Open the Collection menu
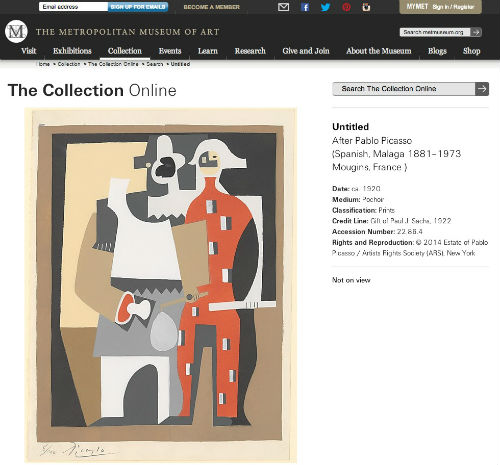This screenshot has width=500, height=465. (125, 51)
